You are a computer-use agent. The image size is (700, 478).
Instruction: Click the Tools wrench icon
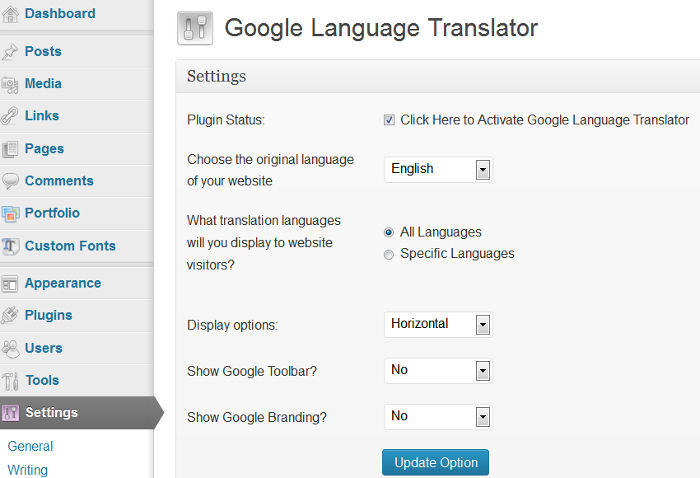click(10, 381)
